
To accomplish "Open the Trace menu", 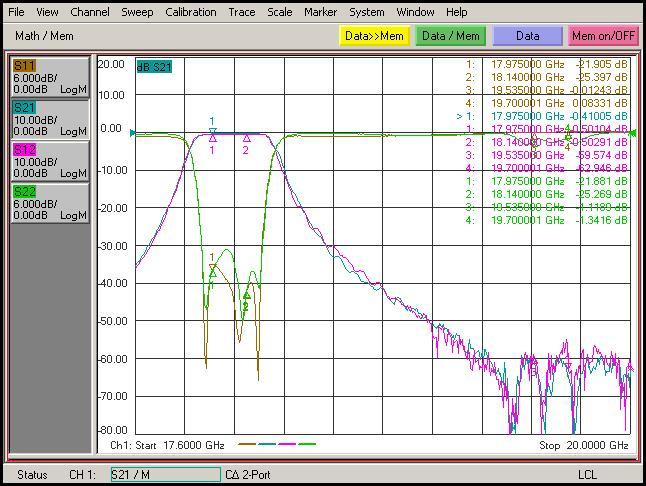I will 242,12.
